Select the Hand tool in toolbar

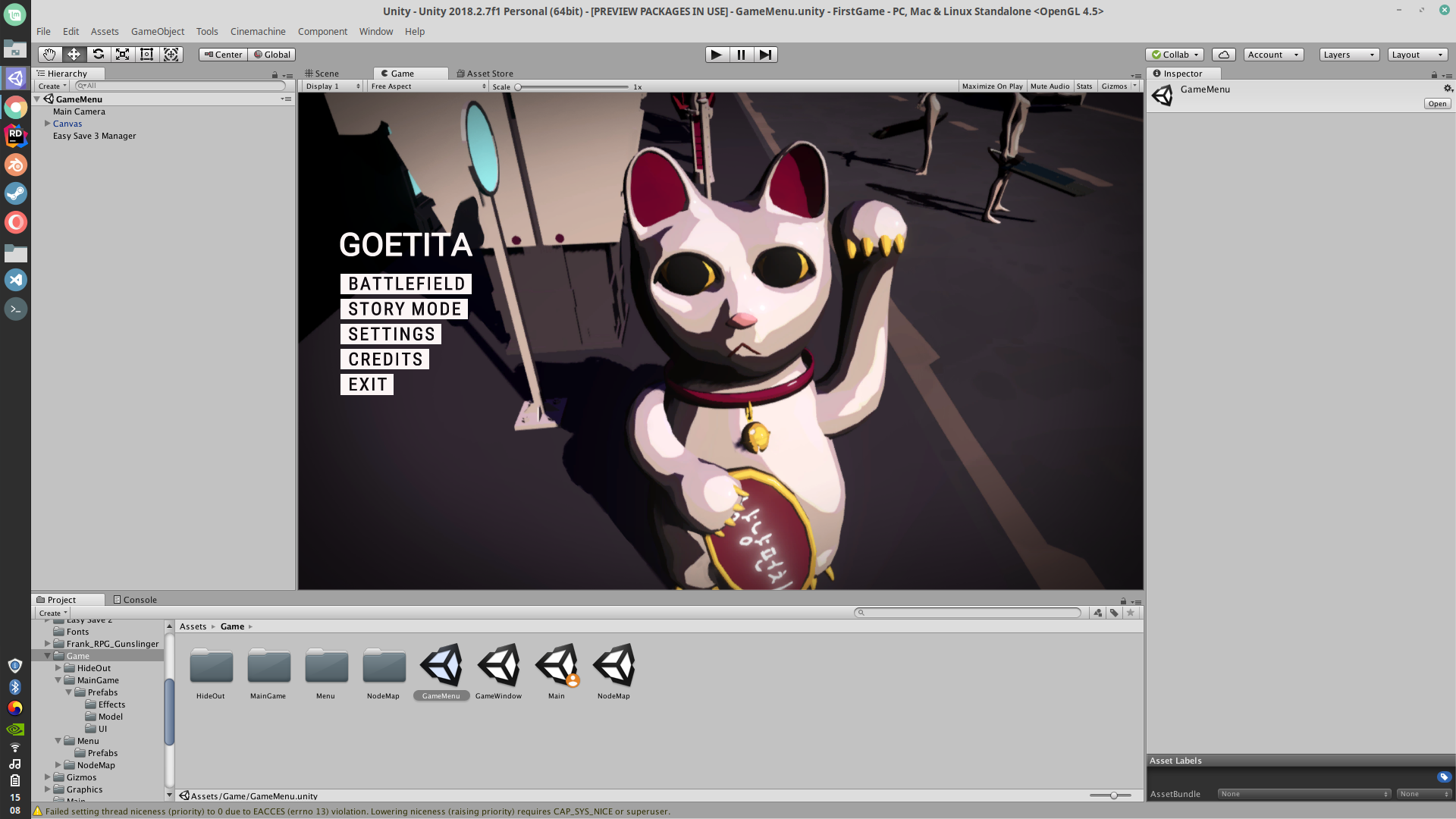point(49,55)
